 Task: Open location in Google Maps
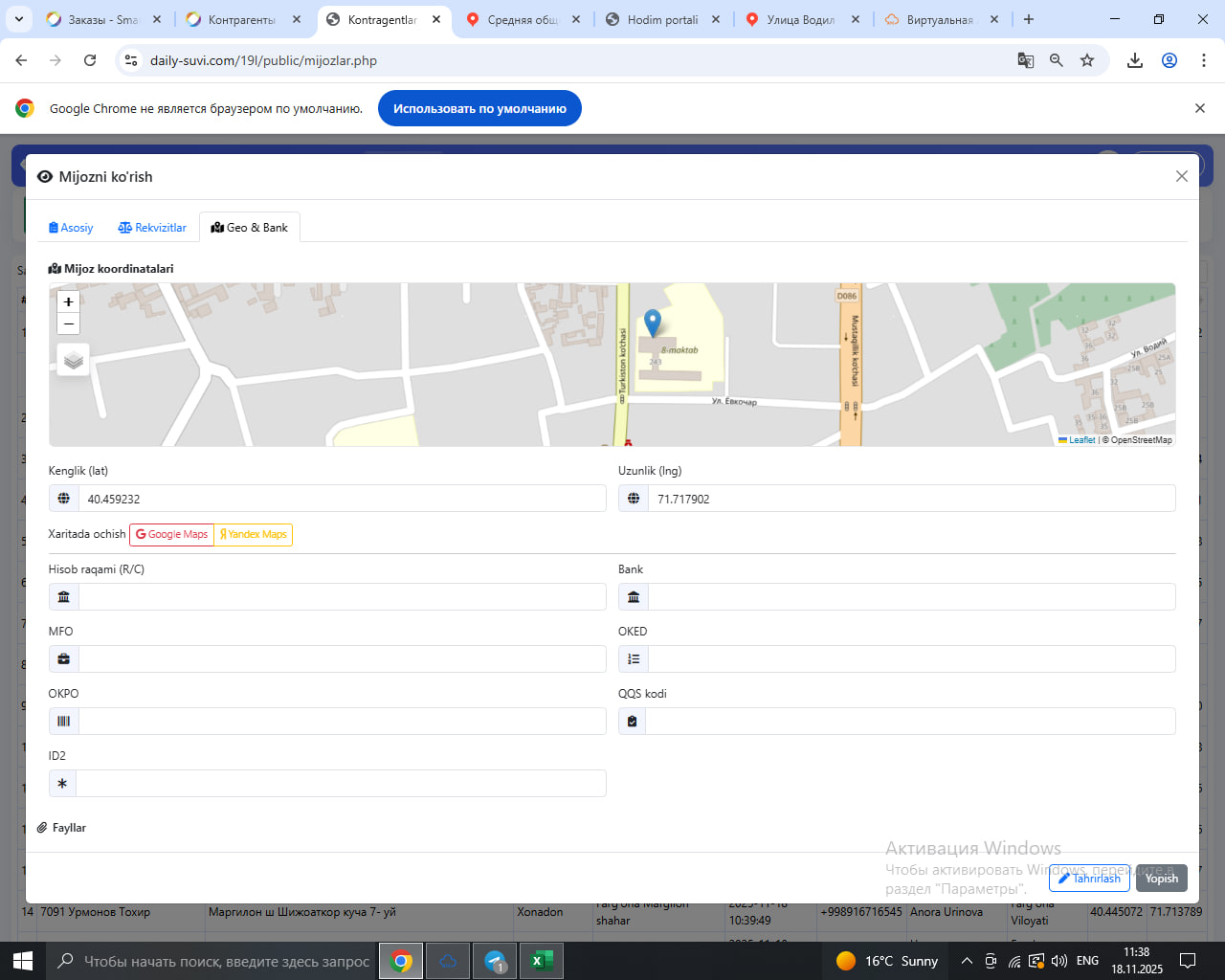(x=172, y=534)
